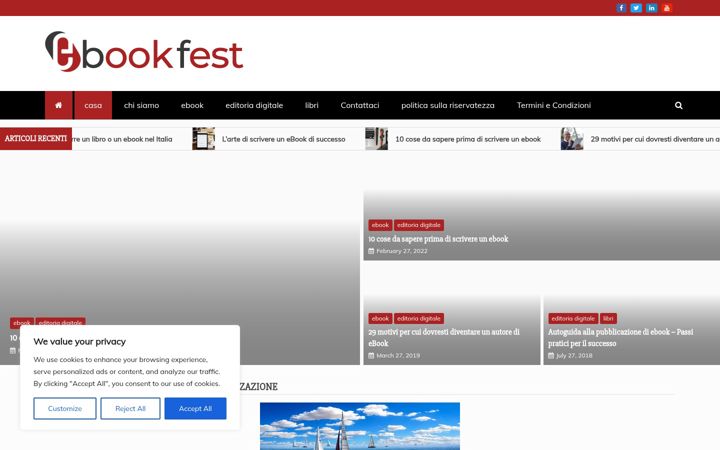Click the sailboats image thumbnail
720x450 pixels.
[x=360, y=426]
